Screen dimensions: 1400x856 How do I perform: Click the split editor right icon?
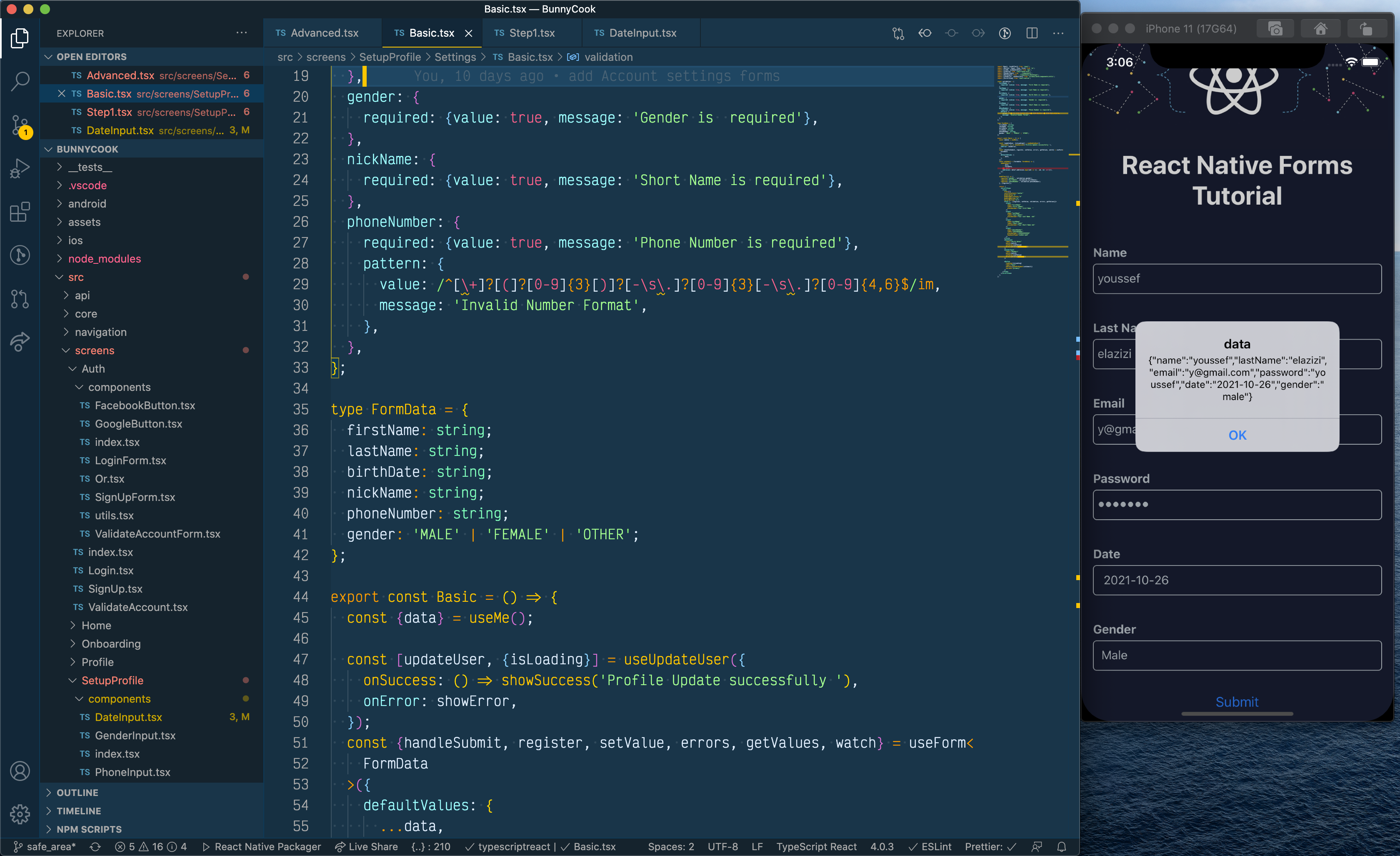[1032, 33]
